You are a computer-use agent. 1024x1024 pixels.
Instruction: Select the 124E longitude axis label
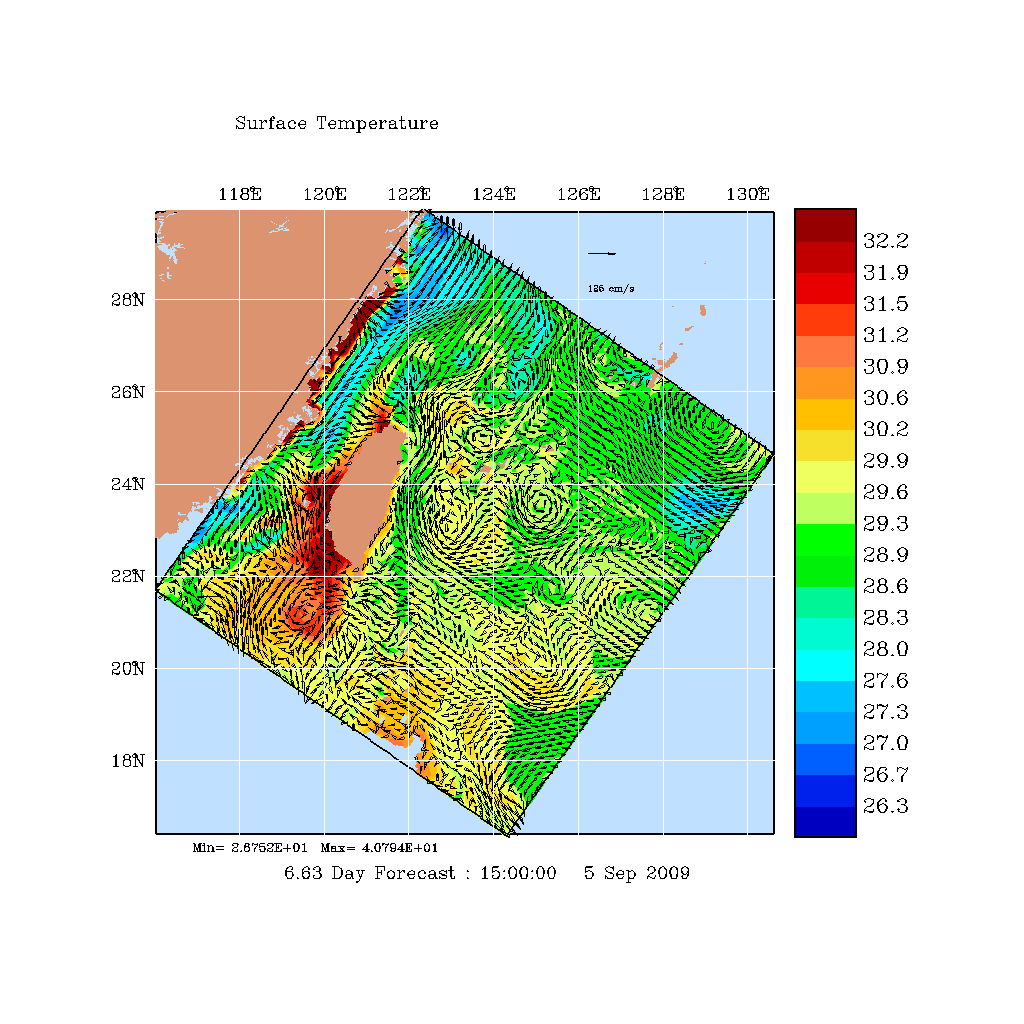[494, 194]
